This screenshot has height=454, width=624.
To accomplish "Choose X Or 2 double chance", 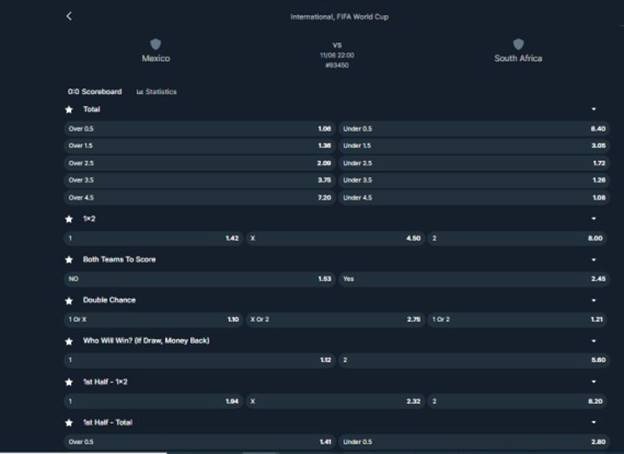I will tap(335, 320).
